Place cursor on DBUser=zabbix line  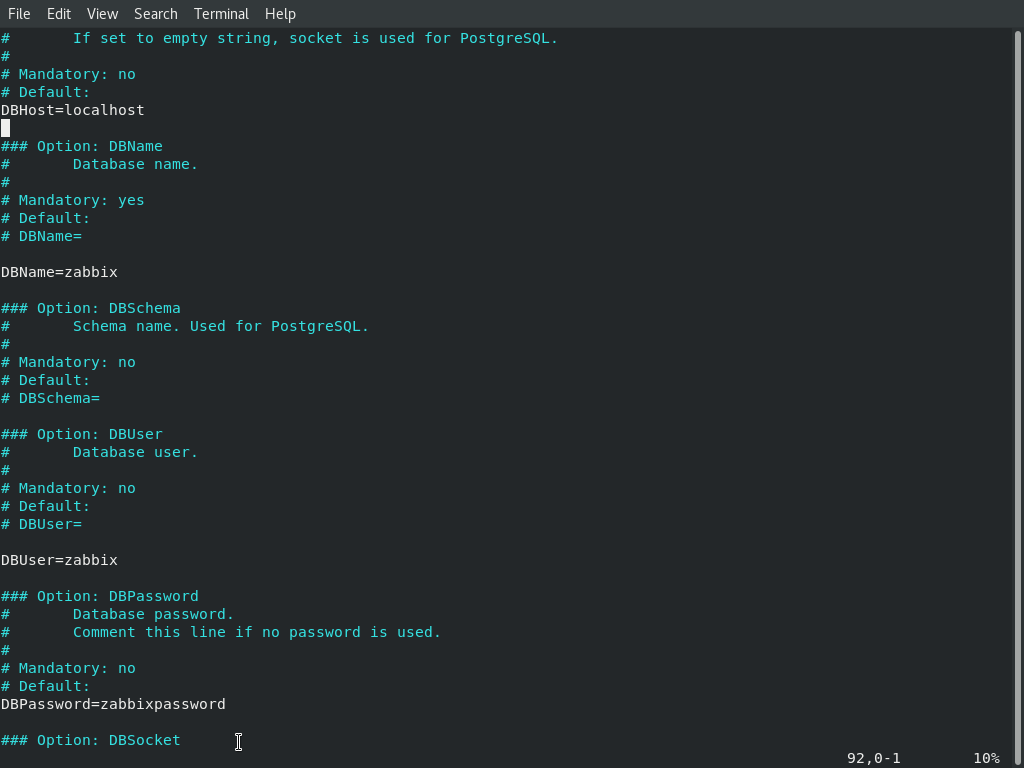tap(59, 560)
